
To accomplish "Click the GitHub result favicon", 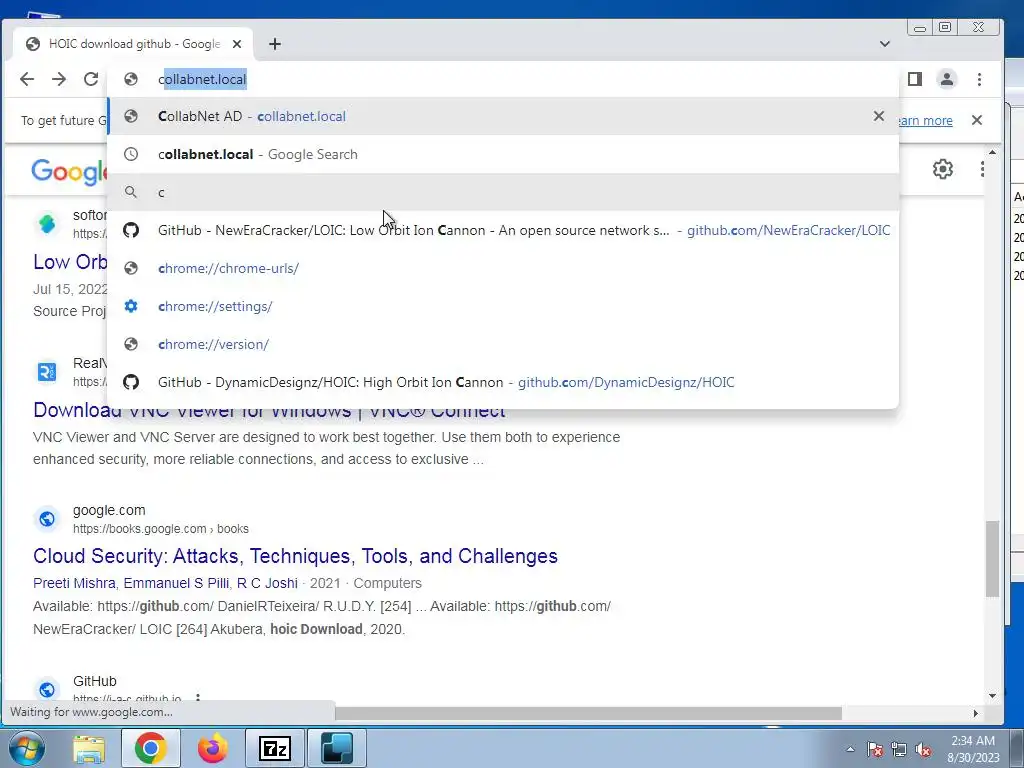I will (x=47, y=690).
